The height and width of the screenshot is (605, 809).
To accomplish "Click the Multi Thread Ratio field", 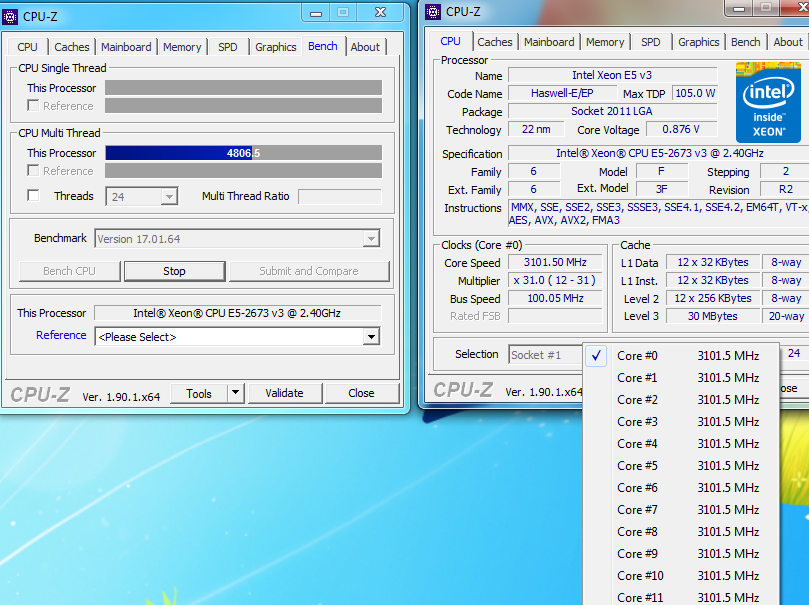I will tap(340, 197).
